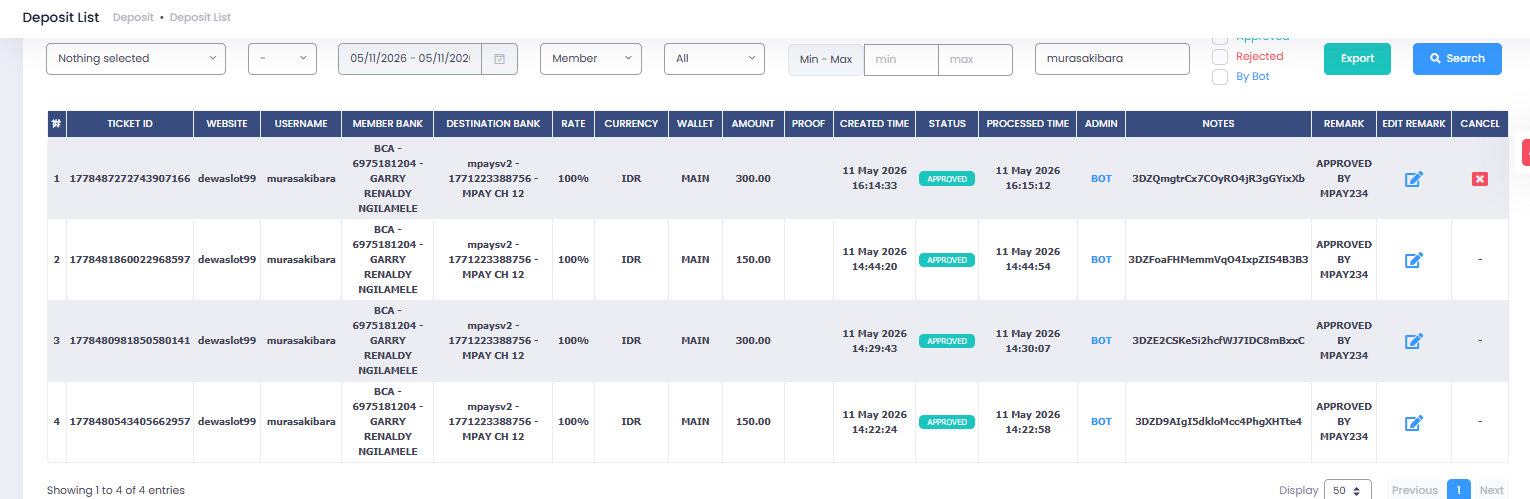The image size is (1530, 499).
Task: Open the Display 50 entries selector
Action: tap(1348, 490)
